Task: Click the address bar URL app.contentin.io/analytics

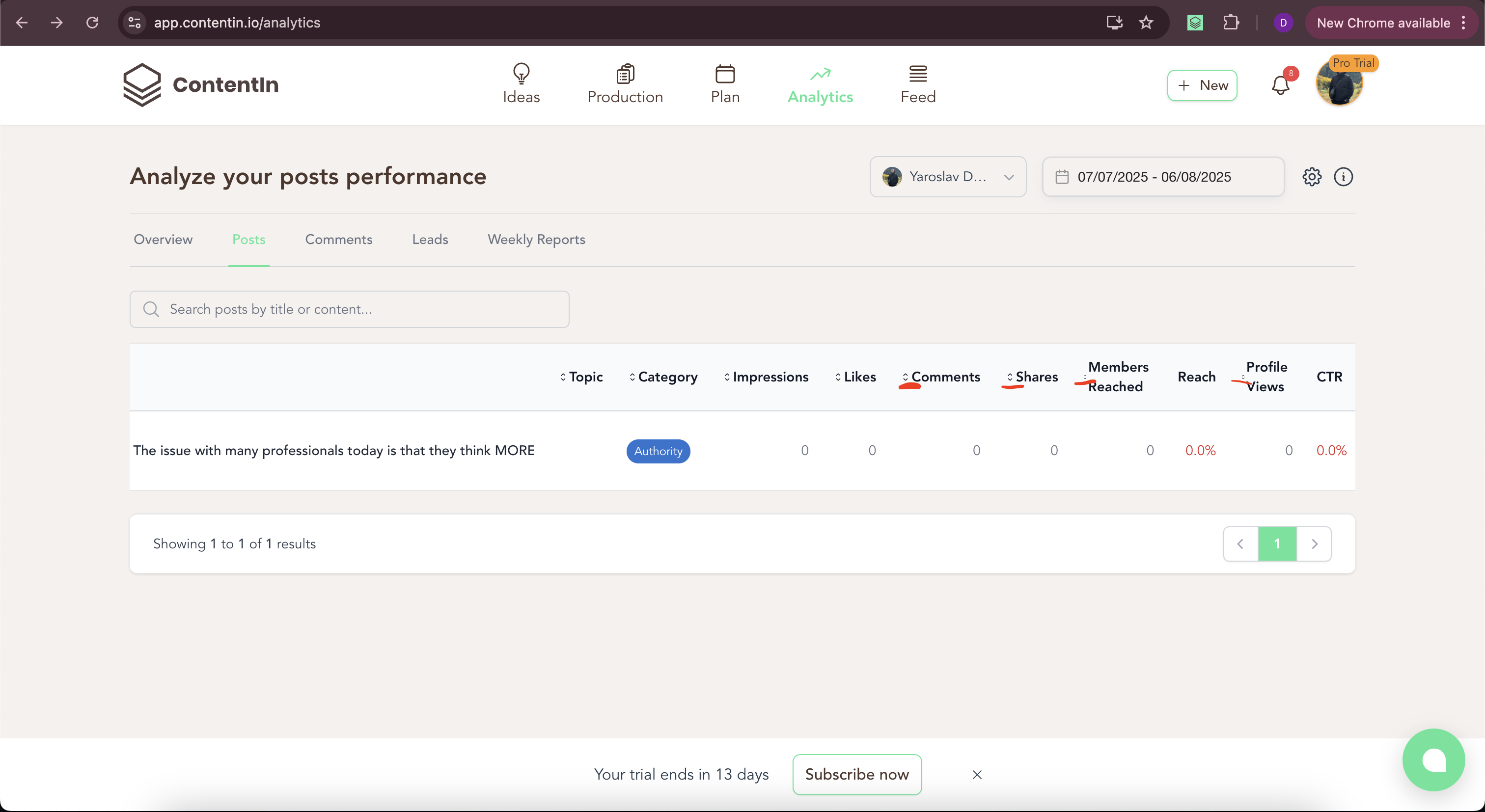Action: point(237,23)
